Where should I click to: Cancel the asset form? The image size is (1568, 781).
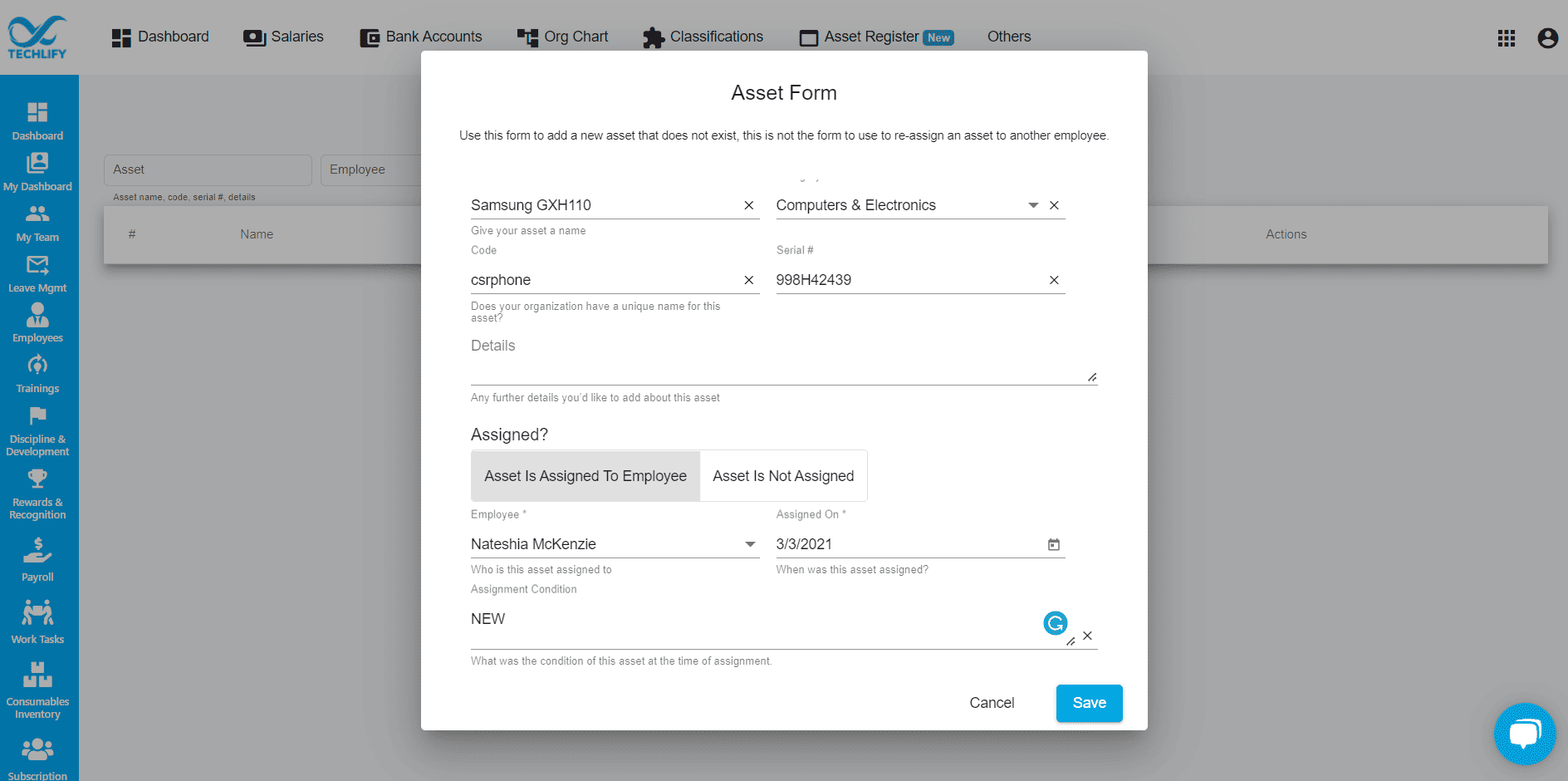click(x=992, y=703)
